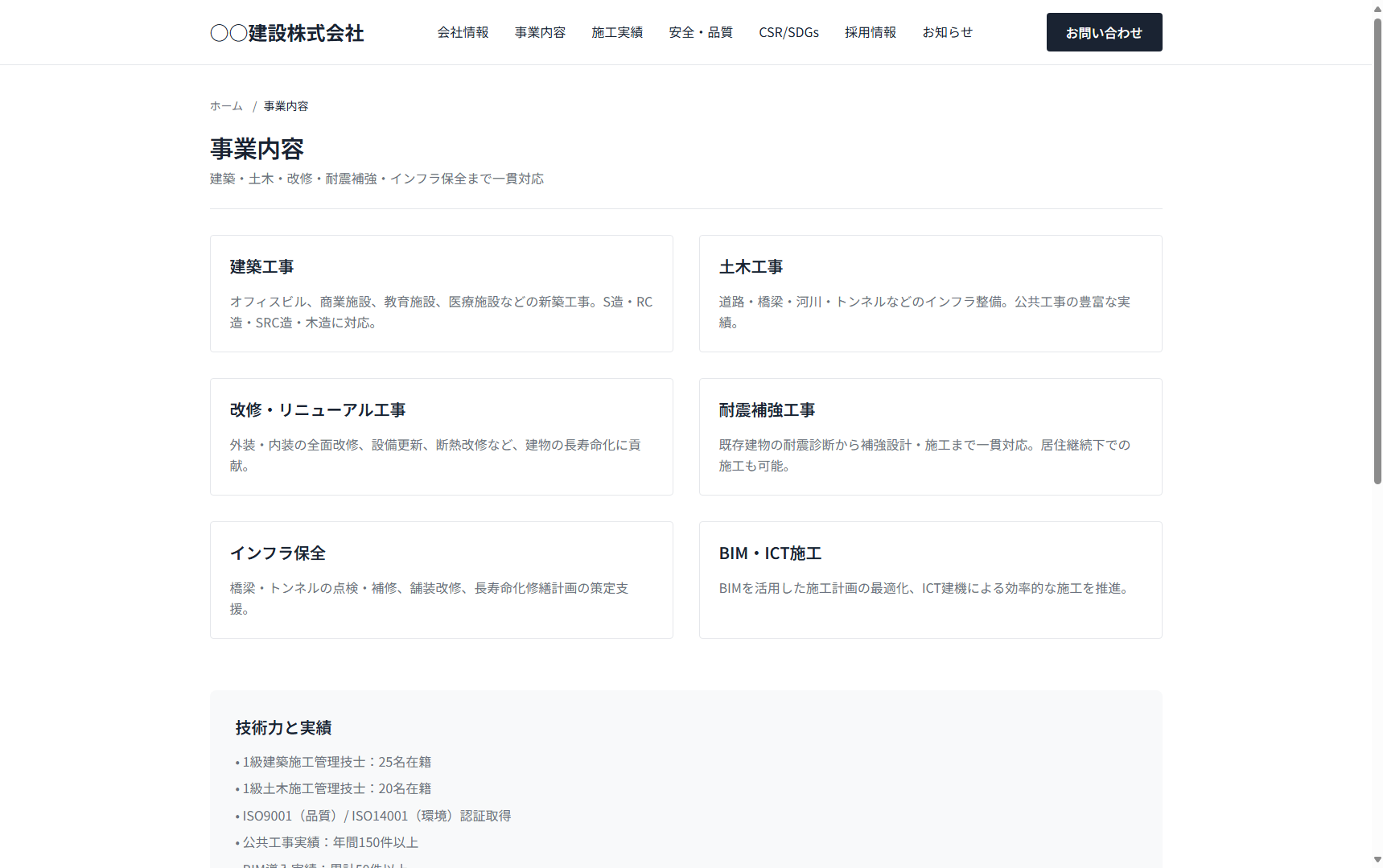The width and height of the screenshot is (1383, 868).
Task: Click the 技術力と実績 section heading
Action: click(283, 727)
